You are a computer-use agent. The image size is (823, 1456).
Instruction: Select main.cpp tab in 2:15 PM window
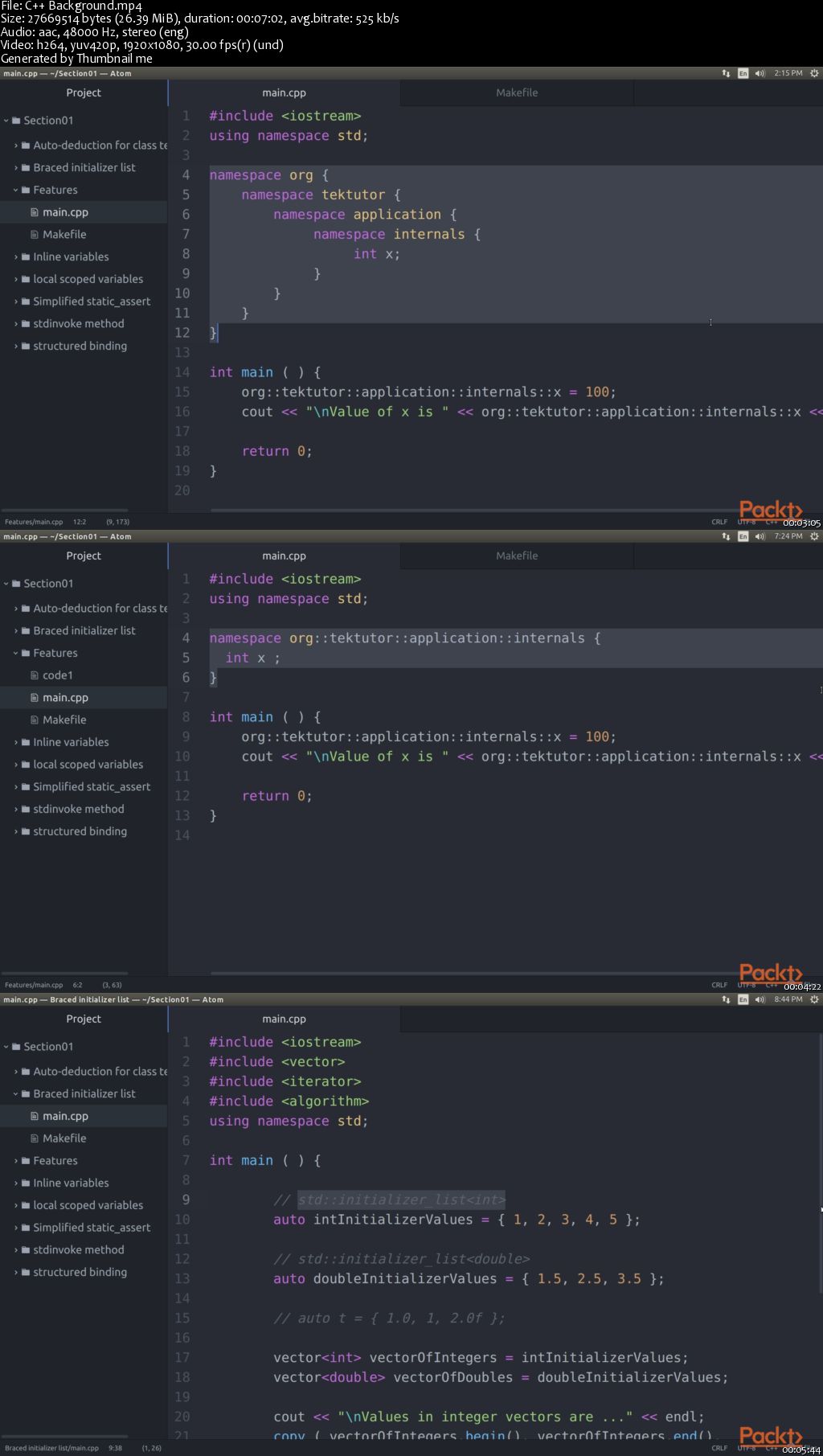click(x=284, y=92)
